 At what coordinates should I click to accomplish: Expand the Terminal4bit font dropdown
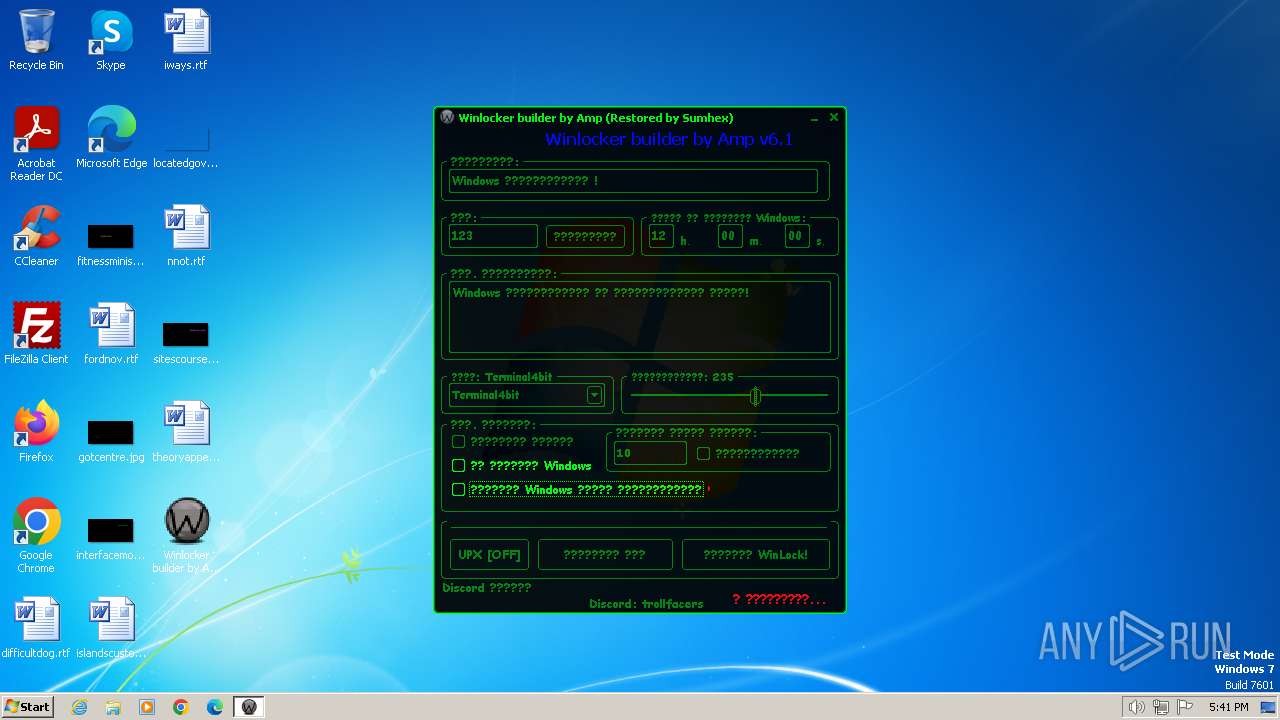pos(594,395)
